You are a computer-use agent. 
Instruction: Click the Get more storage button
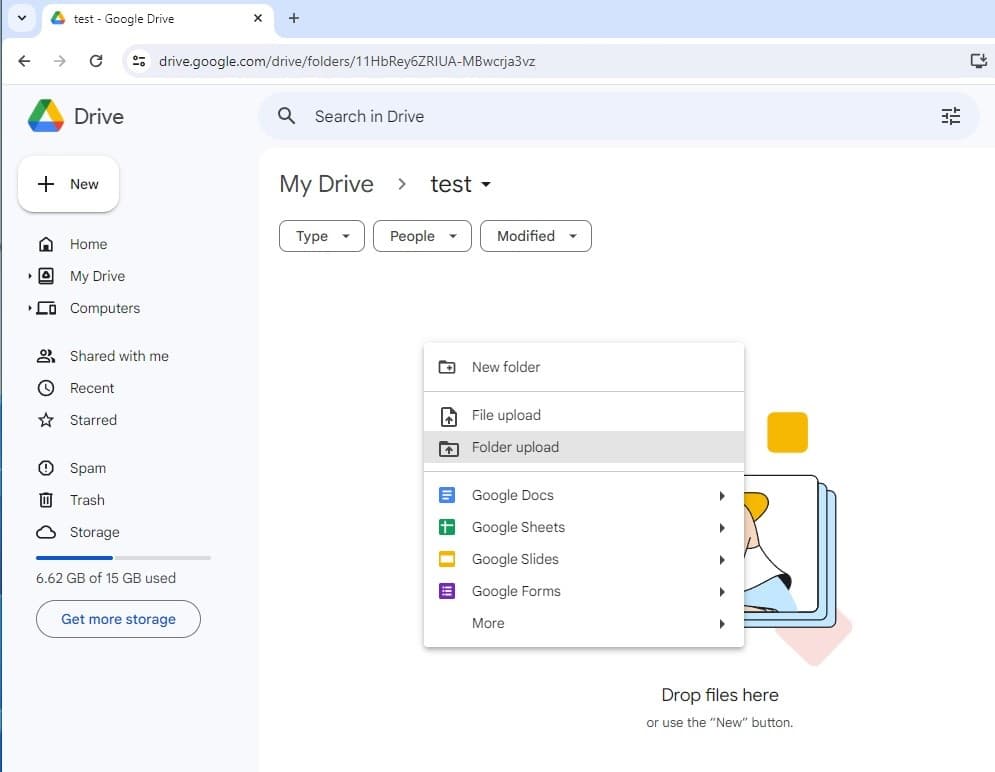pos(118,619)
